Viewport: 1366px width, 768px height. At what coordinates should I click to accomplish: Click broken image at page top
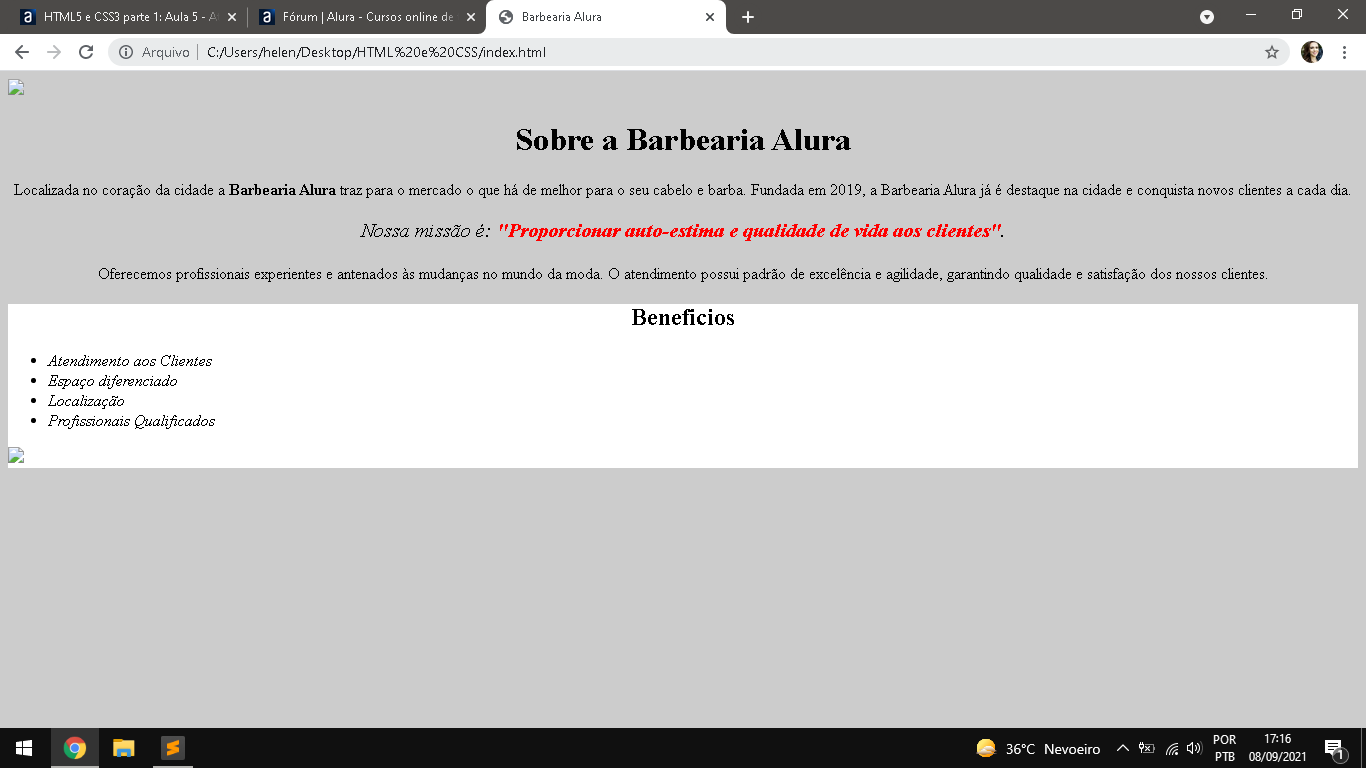point(16,87)
